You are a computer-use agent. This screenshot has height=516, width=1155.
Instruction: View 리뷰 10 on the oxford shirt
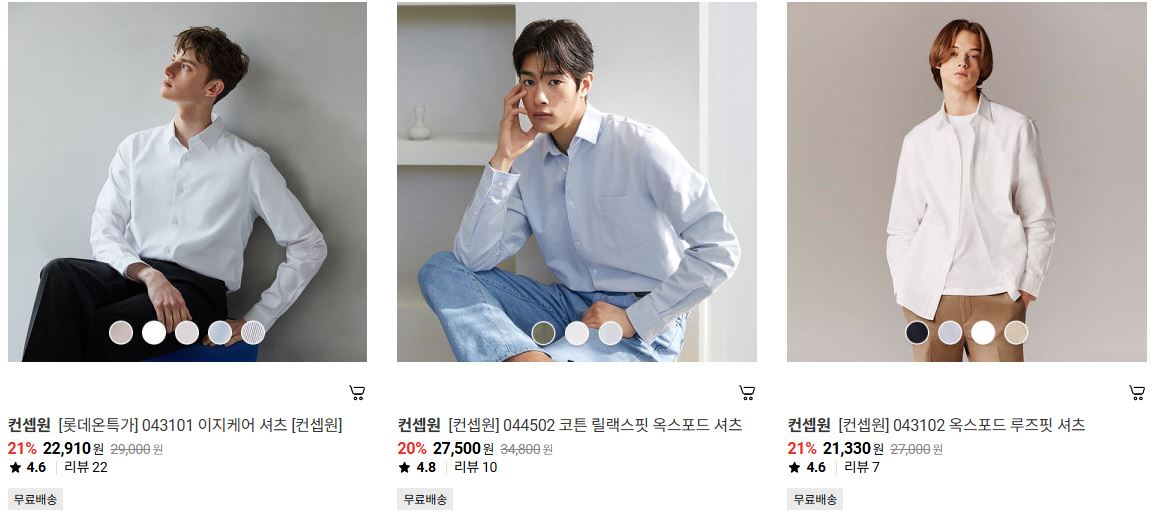pos(476,467)
